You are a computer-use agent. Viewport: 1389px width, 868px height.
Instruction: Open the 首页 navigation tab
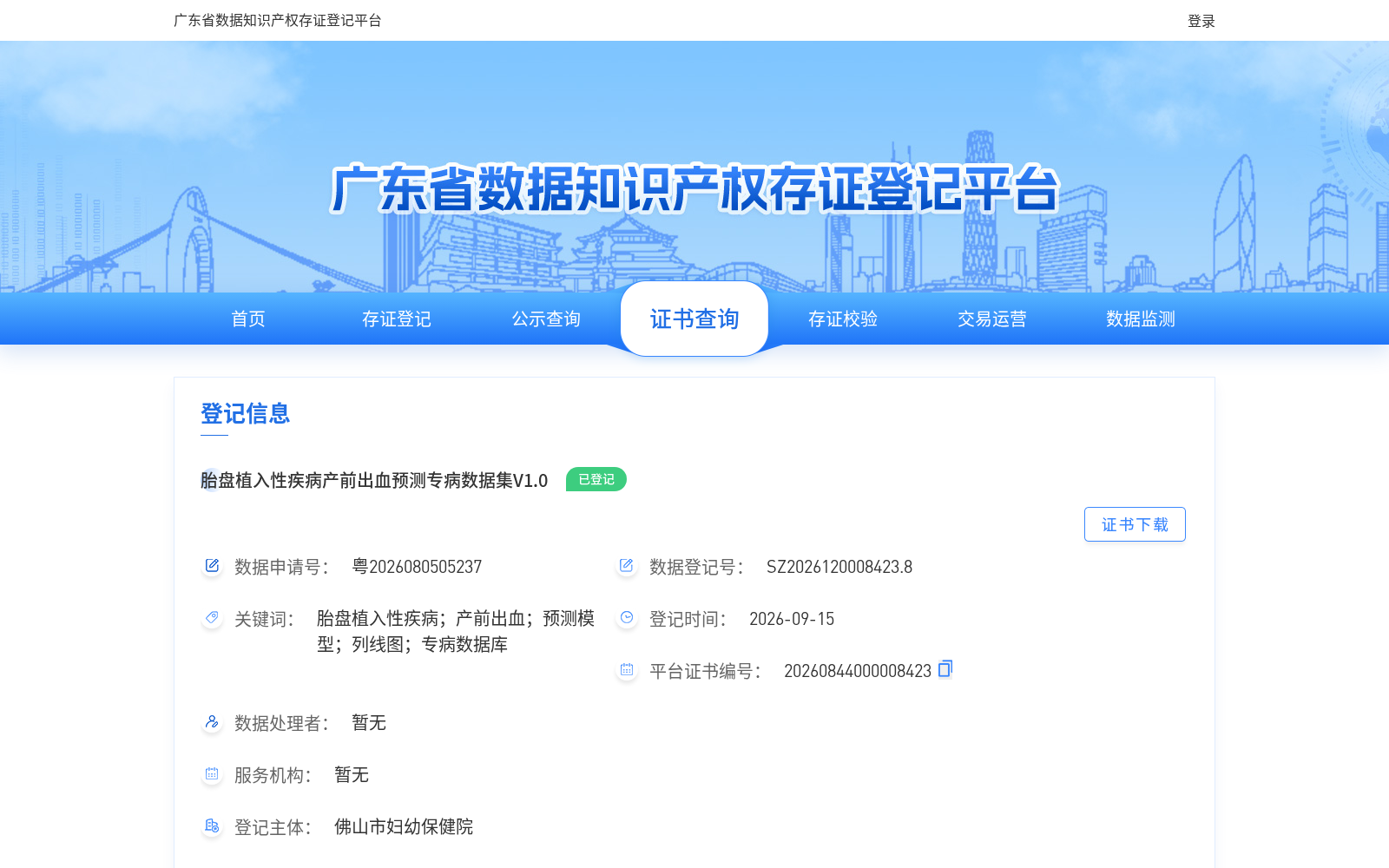tap(248, 319)
